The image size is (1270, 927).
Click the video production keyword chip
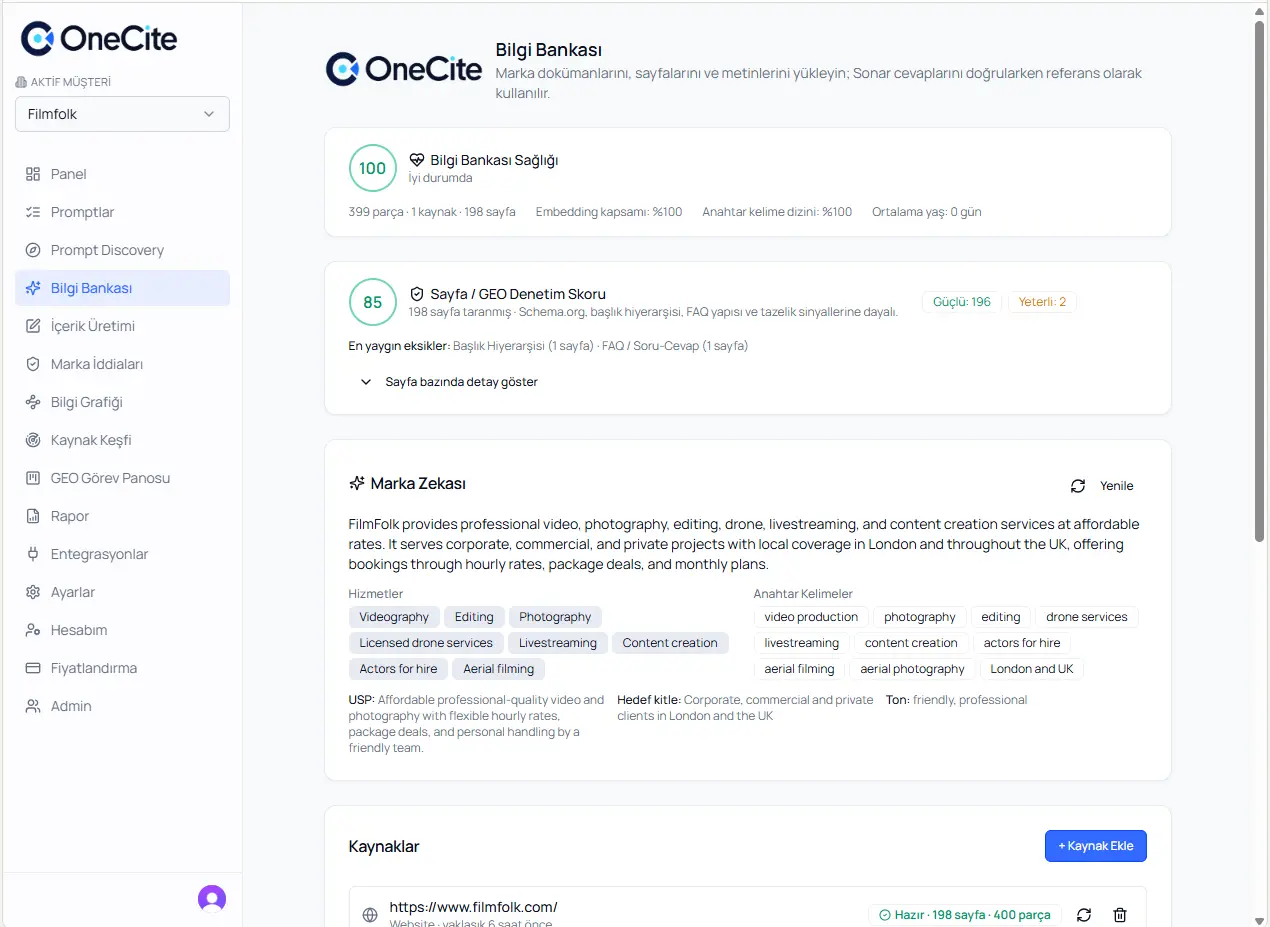pos(811,617)
